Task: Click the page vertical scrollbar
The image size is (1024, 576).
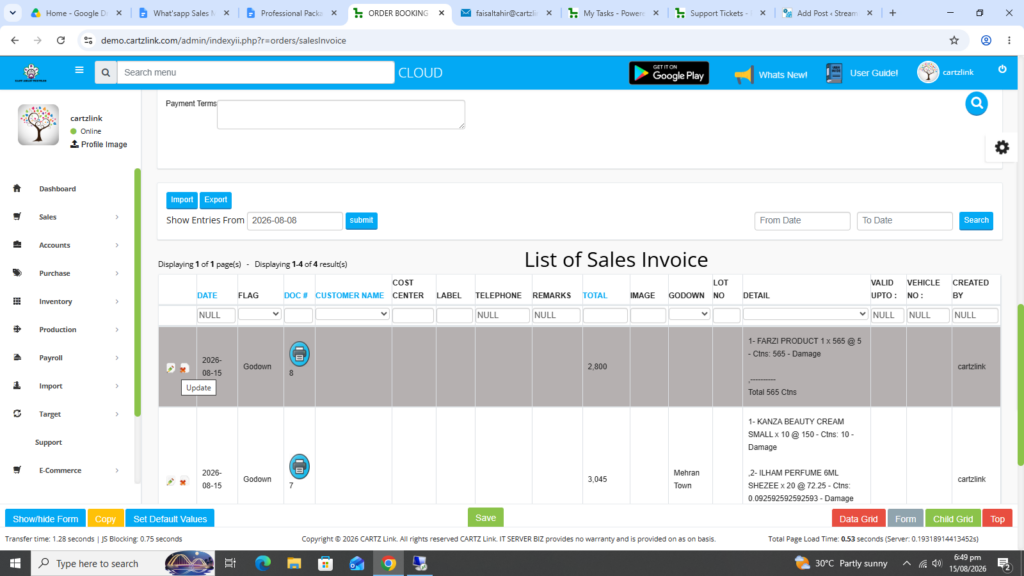Action: [x=1019, y=385]
